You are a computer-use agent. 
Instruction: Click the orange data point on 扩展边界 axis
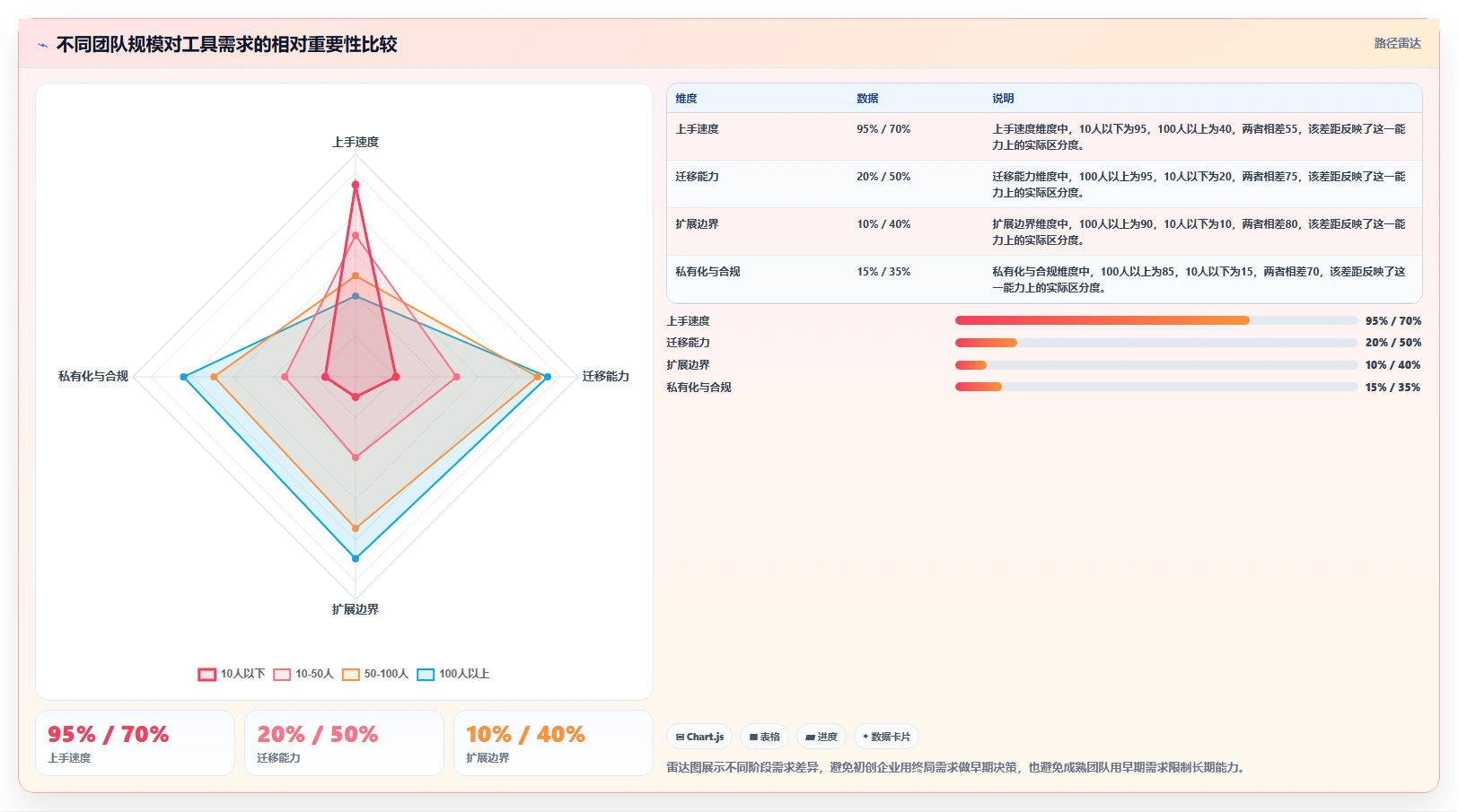(x=356, y=528)
